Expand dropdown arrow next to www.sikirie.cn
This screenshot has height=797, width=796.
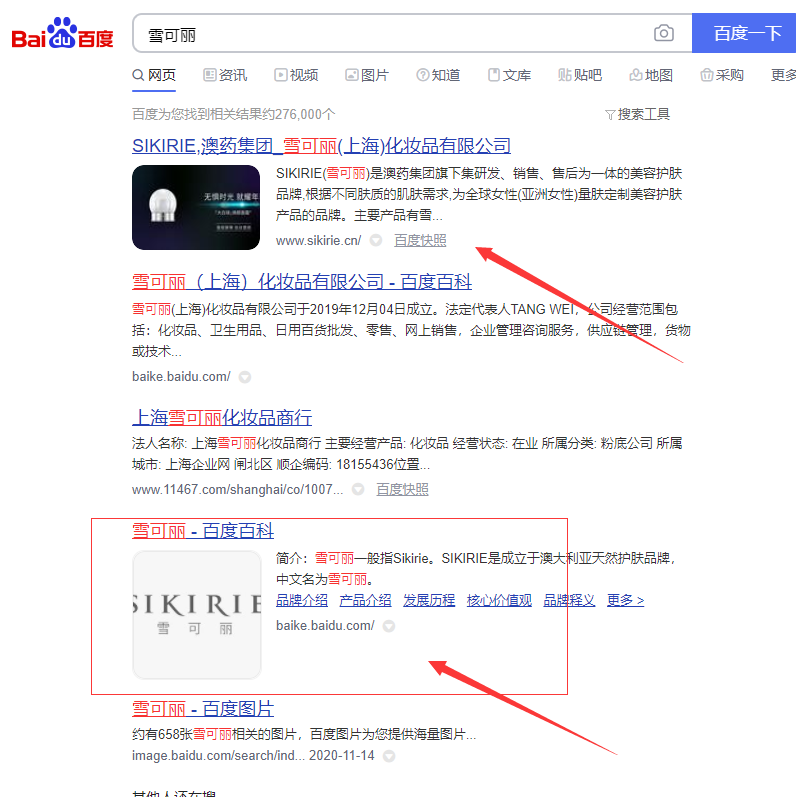click(376, 240)
